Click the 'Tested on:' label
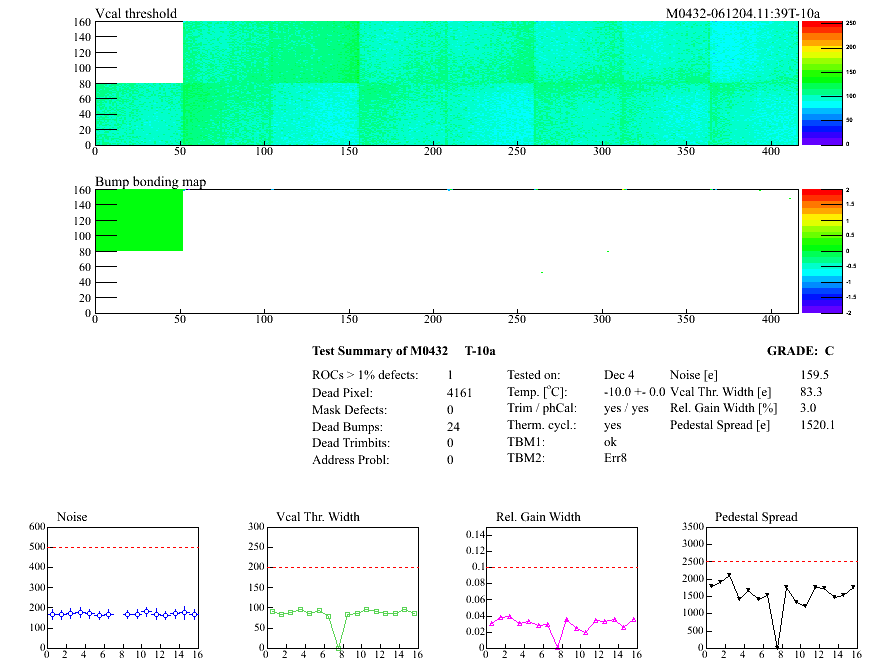 534,375
